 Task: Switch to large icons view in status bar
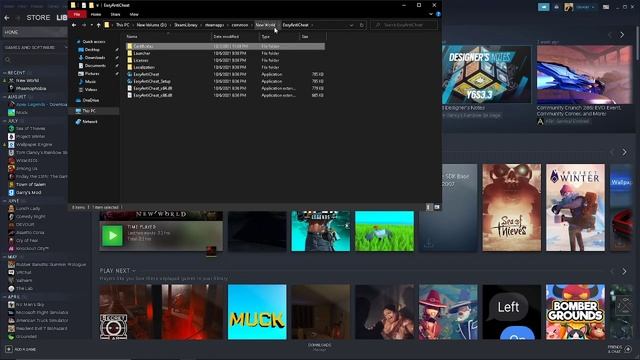(x=437, y=207)
